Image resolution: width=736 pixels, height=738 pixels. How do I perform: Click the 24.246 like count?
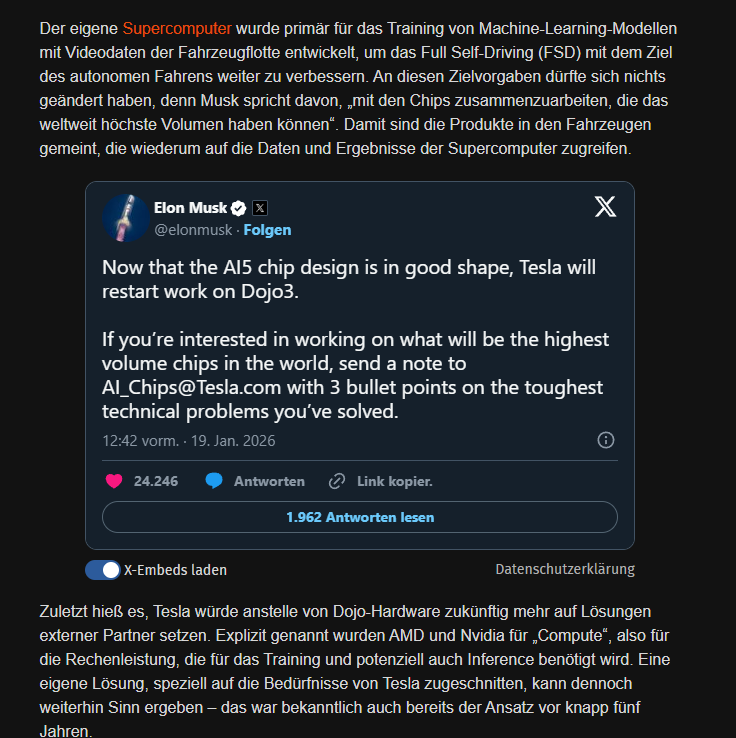click(156, 481)
